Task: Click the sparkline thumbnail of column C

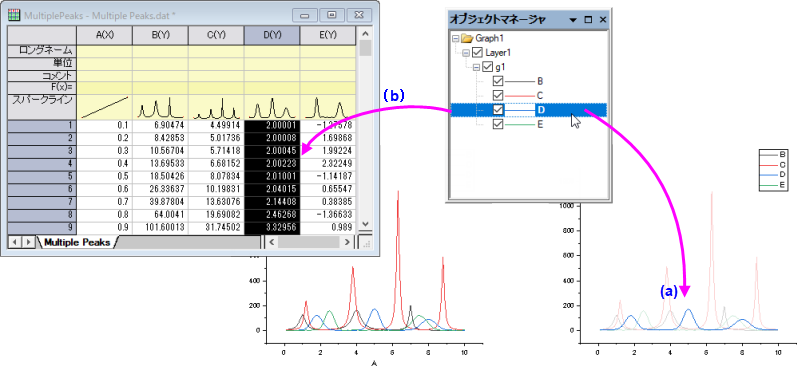Action: tap(216, 107)
